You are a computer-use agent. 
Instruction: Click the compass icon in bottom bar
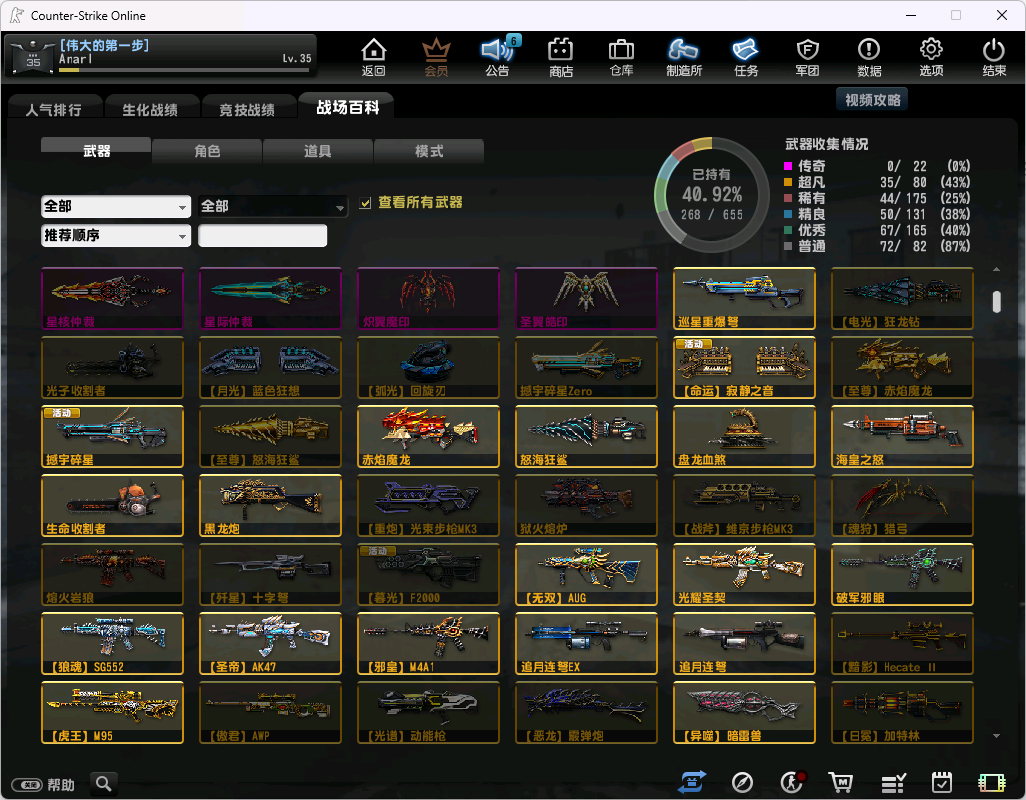(742, 782)
